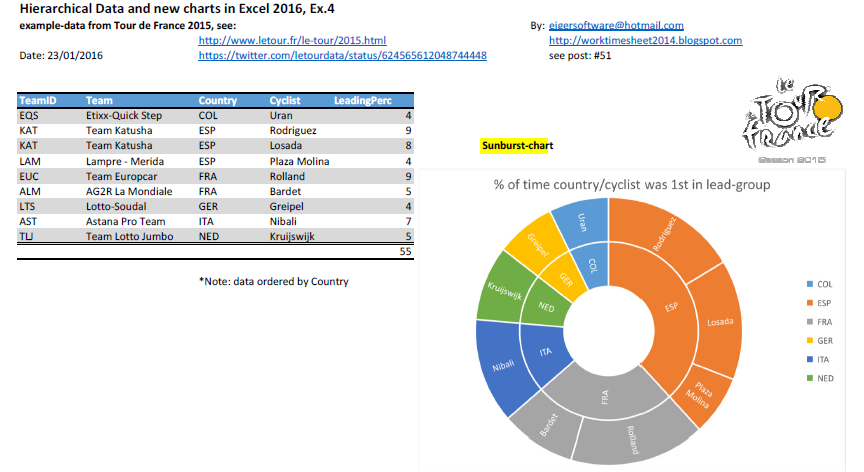Image resolution: width=864 pixels, height=472 pixels.
Task: Click the Kruijswijk cyclist table cell
Action: [x=292, y=236]
